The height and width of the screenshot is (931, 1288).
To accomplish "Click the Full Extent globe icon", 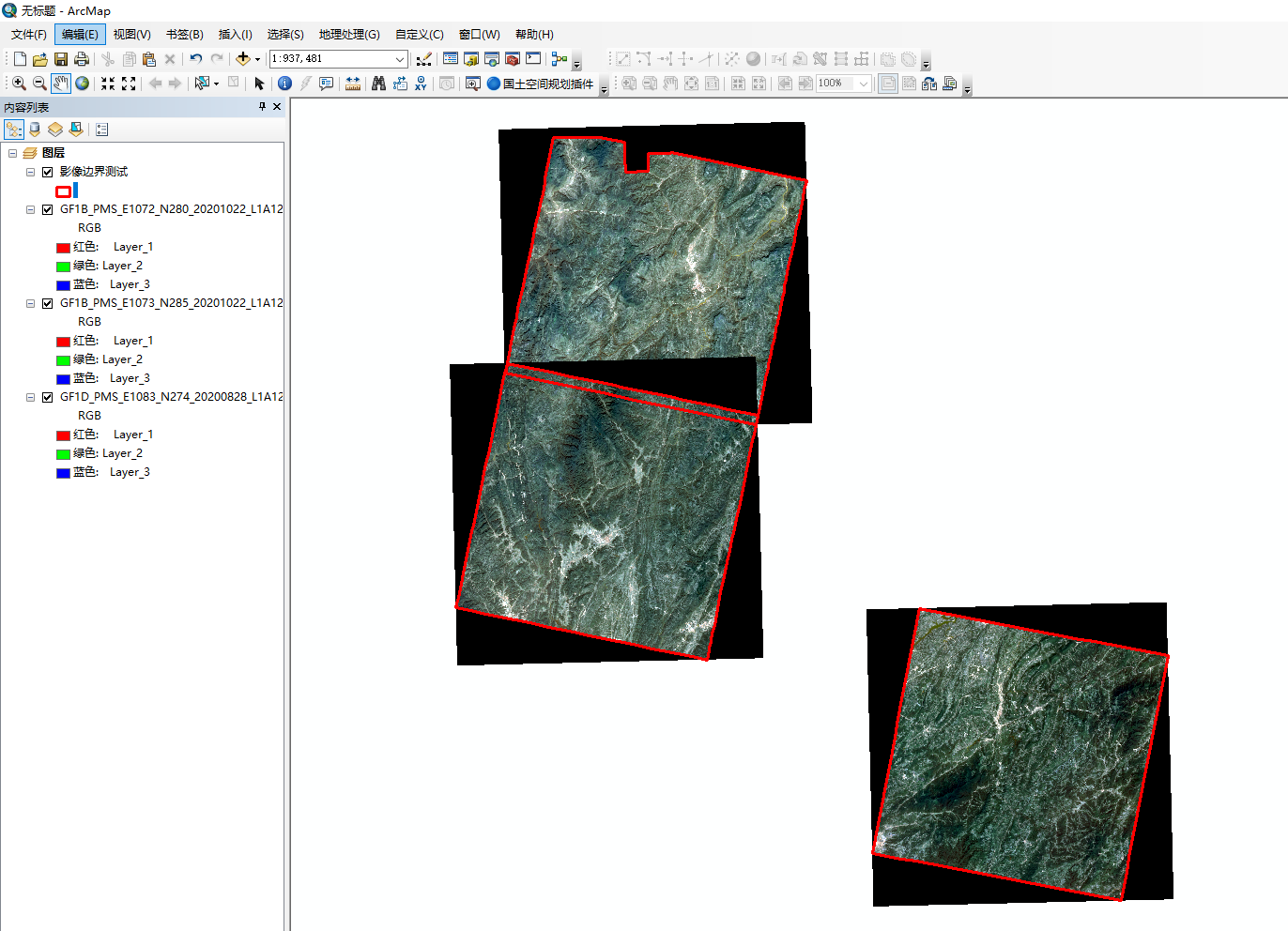I will pos(83,84).
